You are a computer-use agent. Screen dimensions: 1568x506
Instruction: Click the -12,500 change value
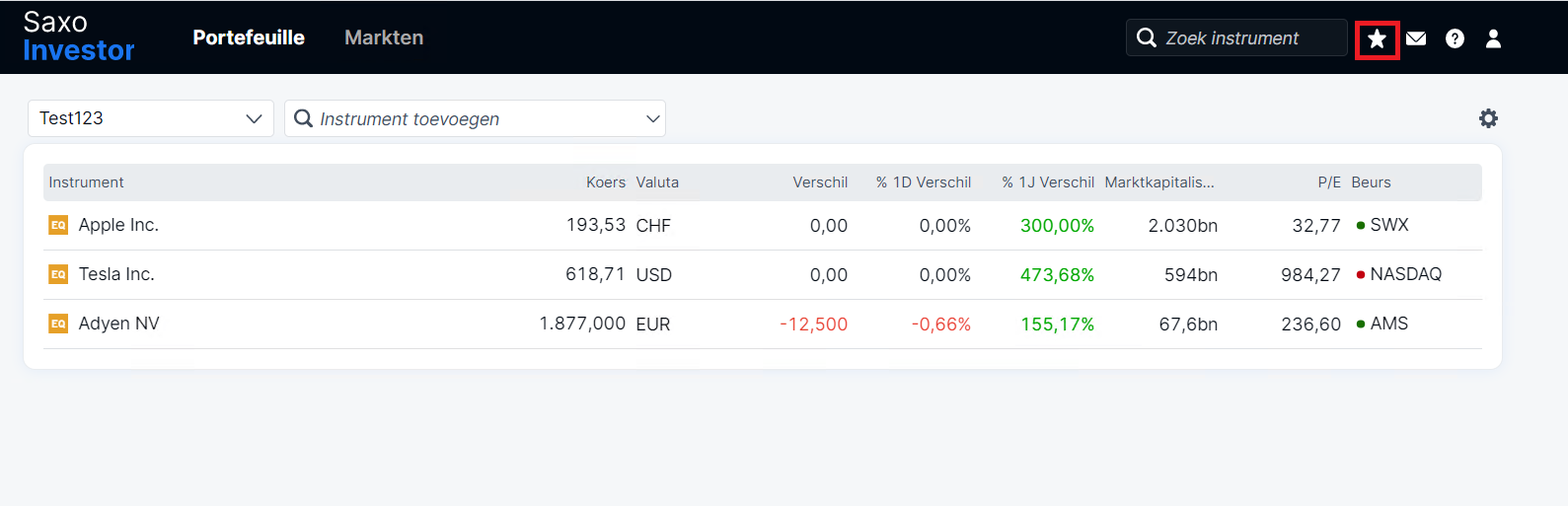(x=813, y=325)
